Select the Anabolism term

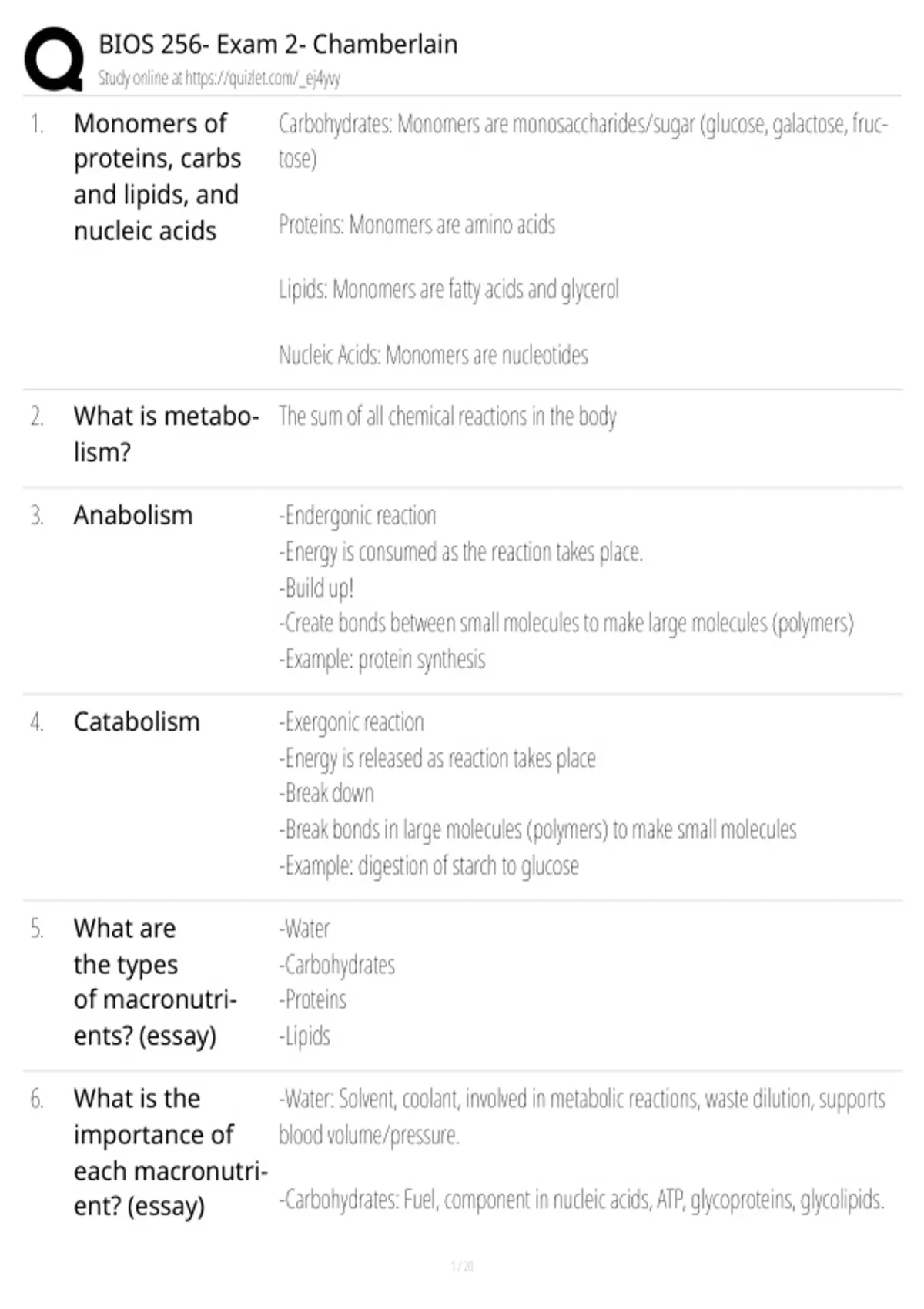click(133, 515)
